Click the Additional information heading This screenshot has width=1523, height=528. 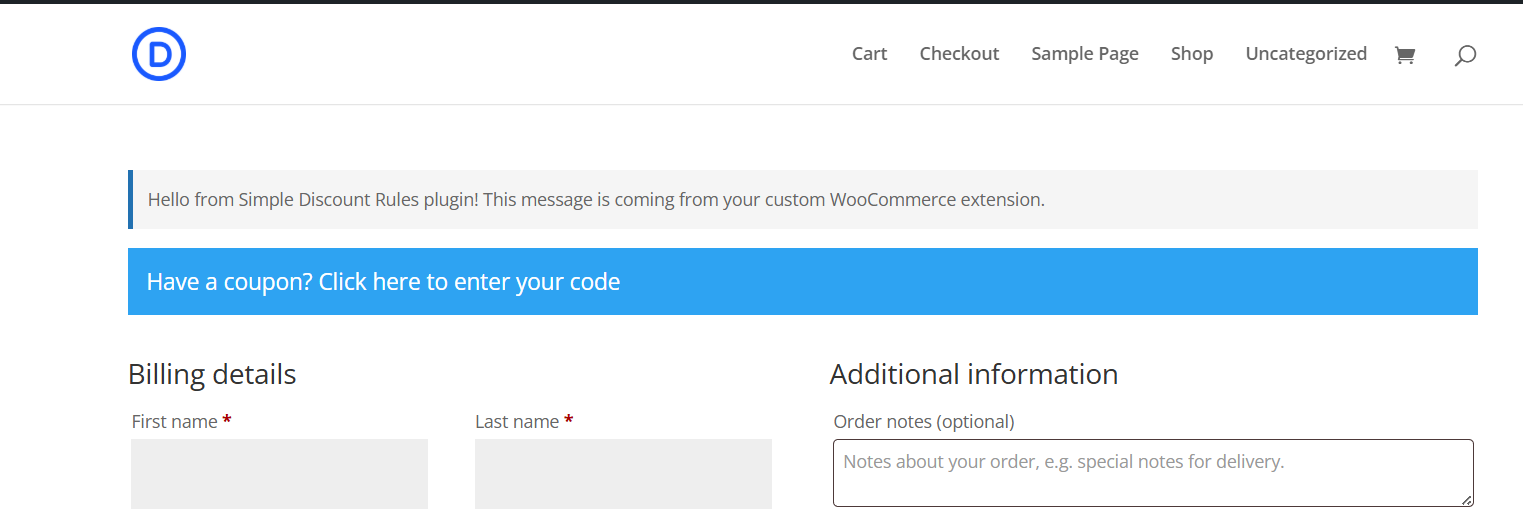pyautogui.click(x=973, y=374)
